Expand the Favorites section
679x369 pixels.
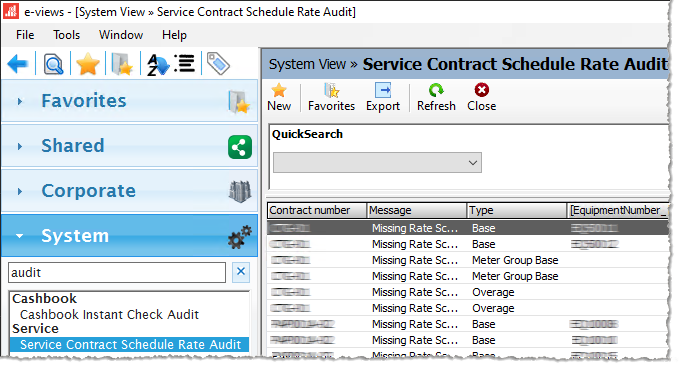pos(19,101)
